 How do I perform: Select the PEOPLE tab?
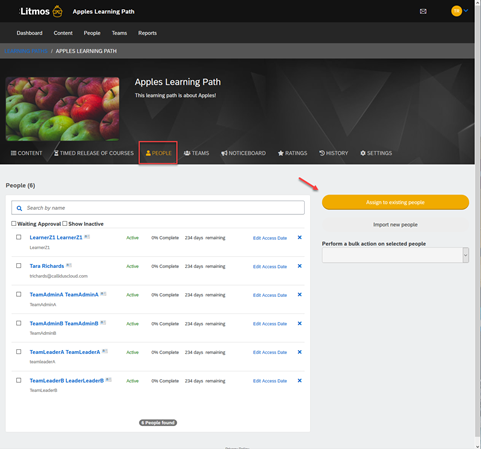click(x=158, y=153)
